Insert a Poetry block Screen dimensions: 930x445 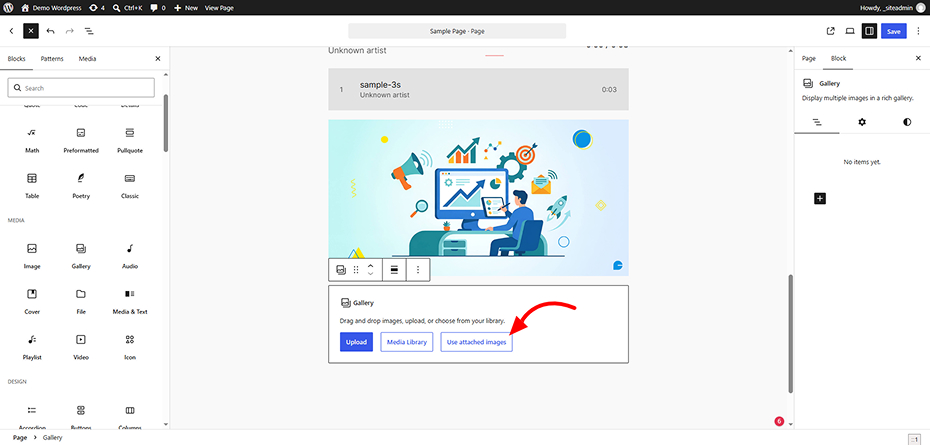[81, 186]
